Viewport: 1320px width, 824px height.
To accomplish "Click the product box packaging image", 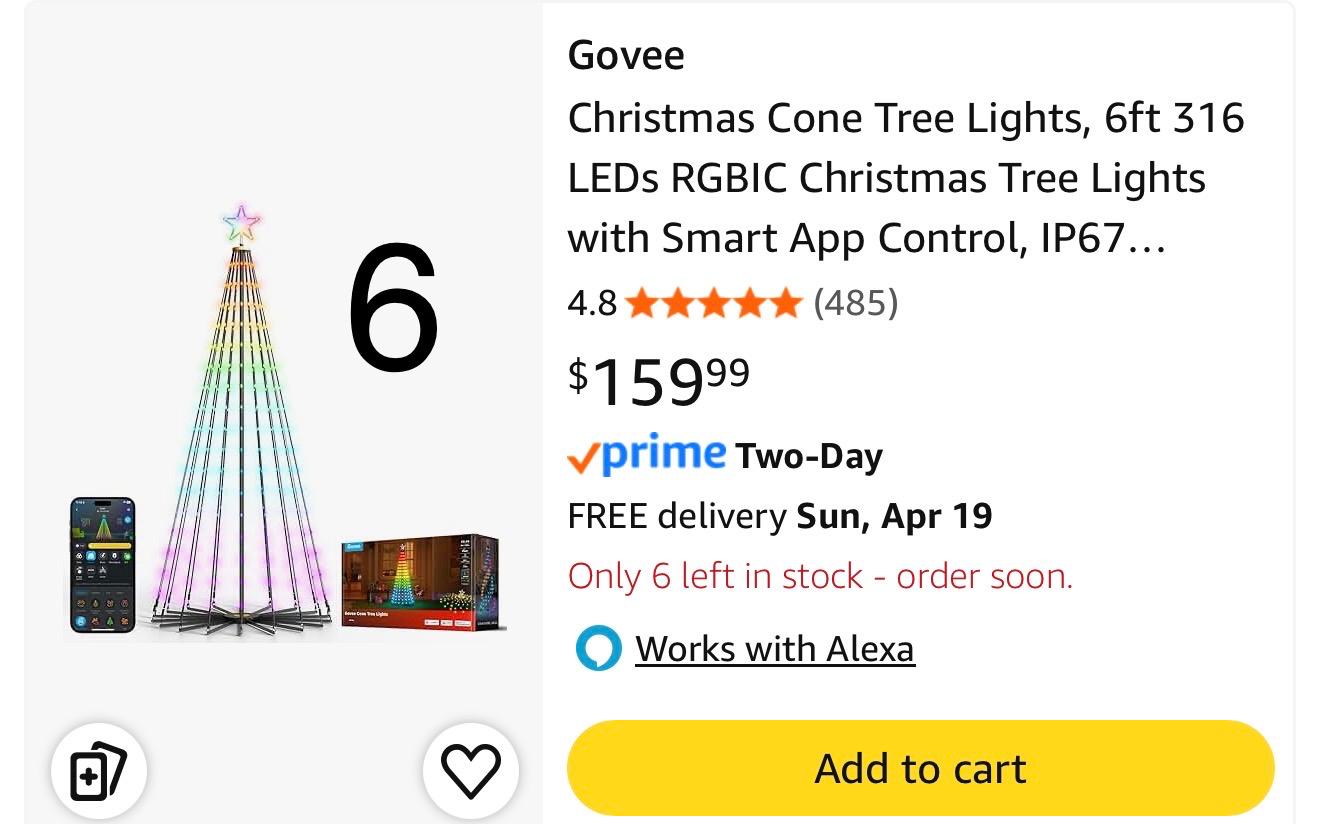I will click(x=419, y=581).
